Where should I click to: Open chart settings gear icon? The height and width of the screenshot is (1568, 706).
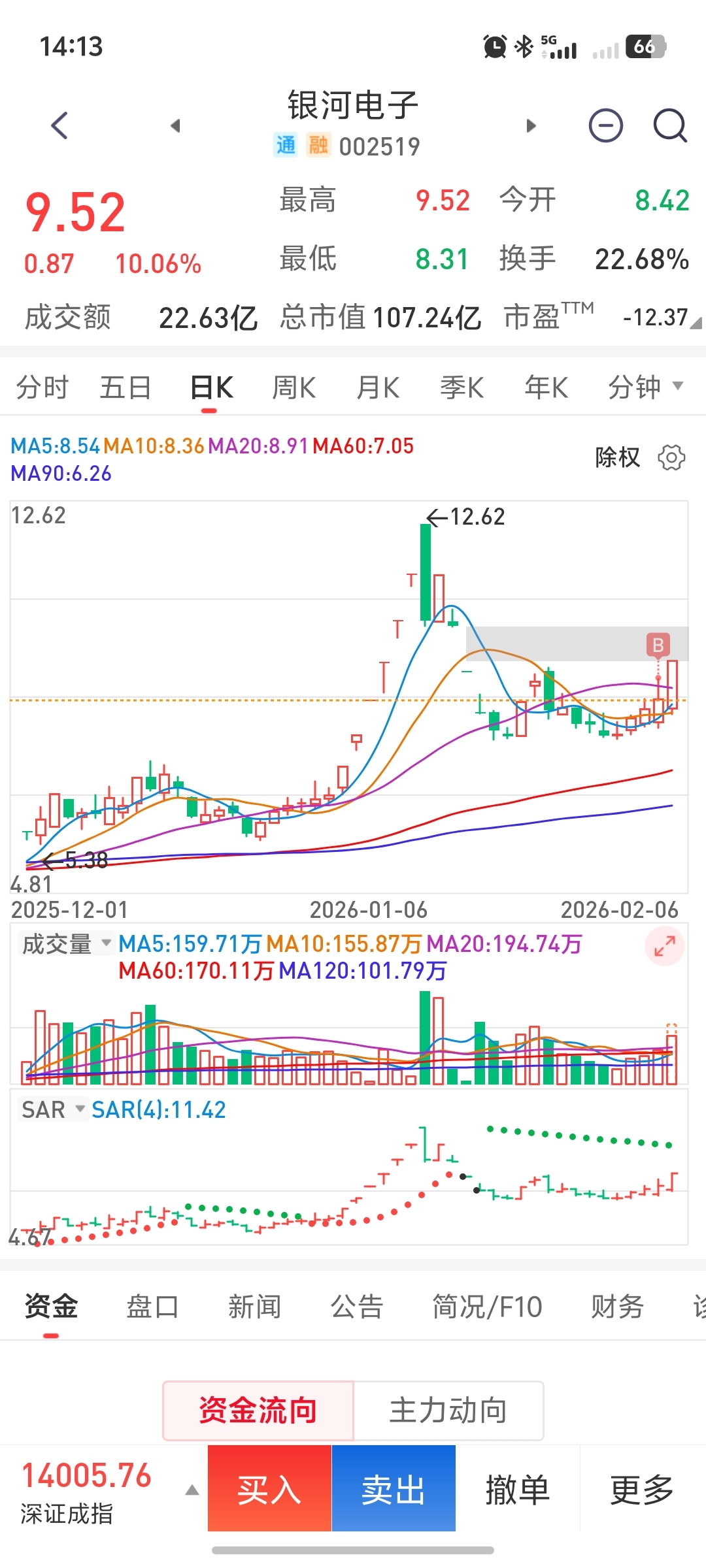tap(671, 457)
